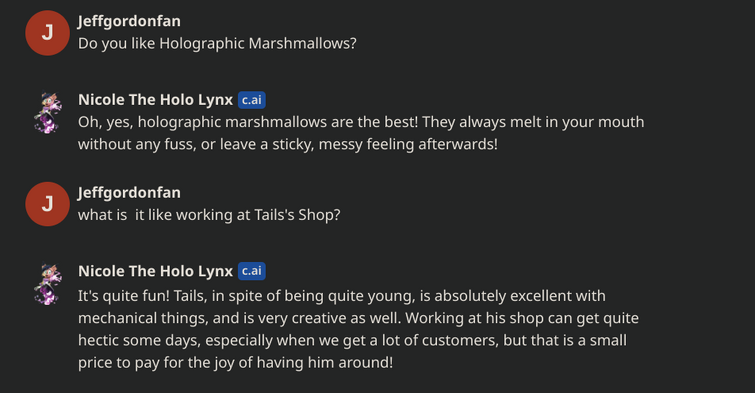Open Nicole's avatar beside the Tails shop reply
755x393 pixels.
tap(48, 284)
